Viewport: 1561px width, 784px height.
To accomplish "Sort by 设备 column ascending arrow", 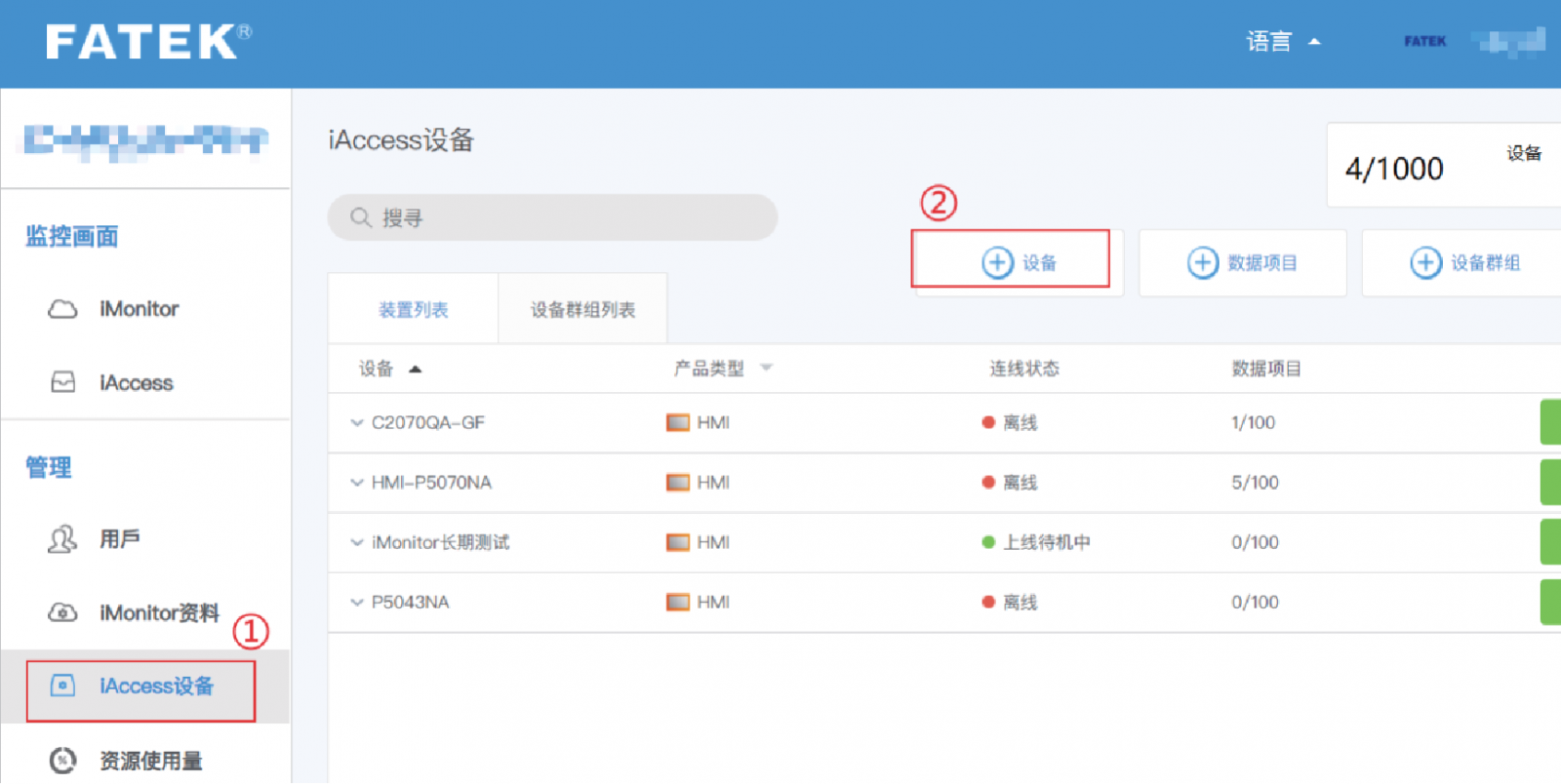I will (x=416, y=369).
